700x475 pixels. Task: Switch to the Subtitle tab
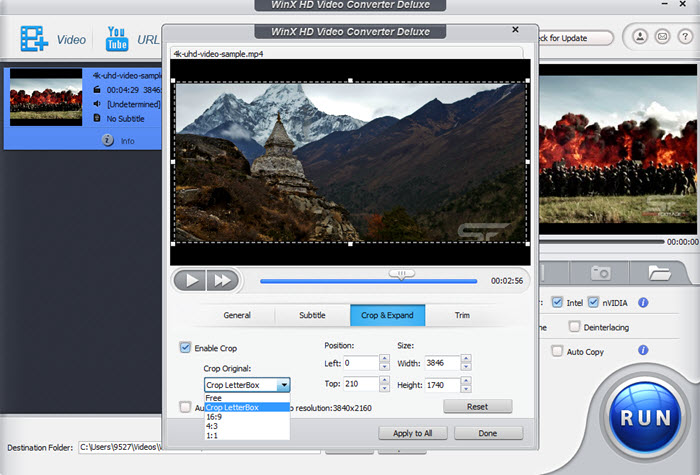[312, 315]
